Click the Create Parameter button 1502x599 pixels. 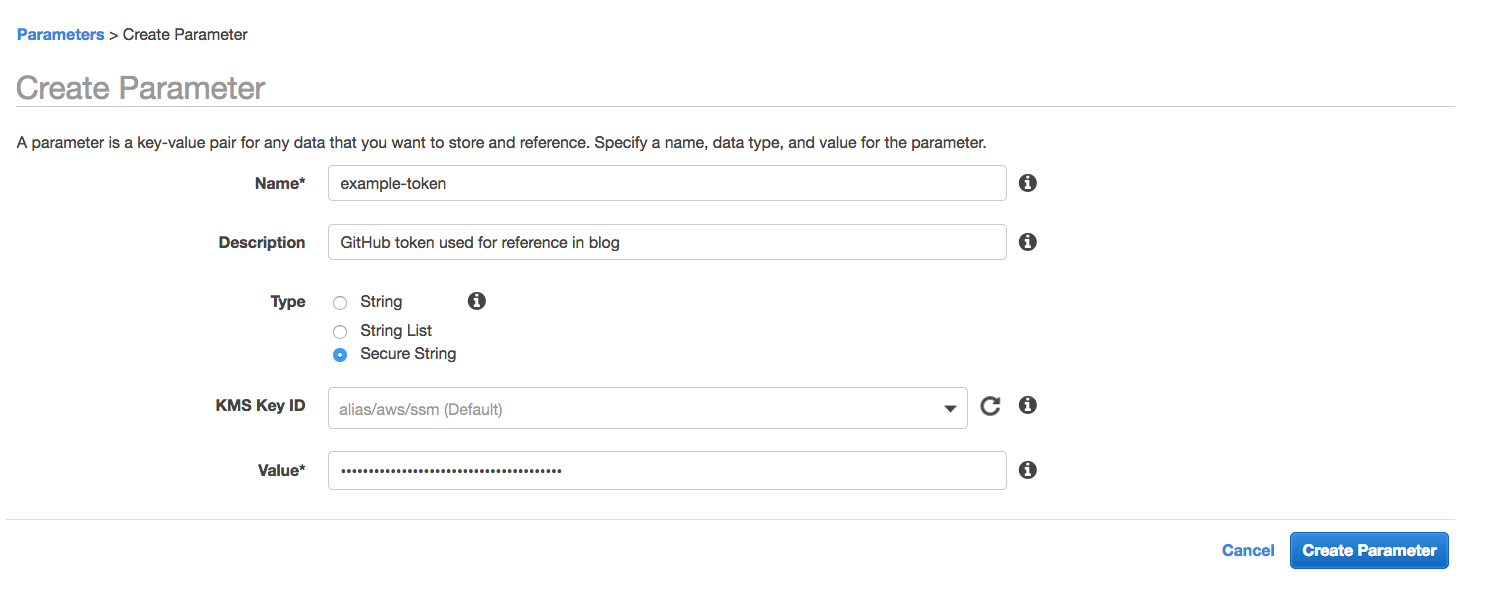pos(1369,550)
